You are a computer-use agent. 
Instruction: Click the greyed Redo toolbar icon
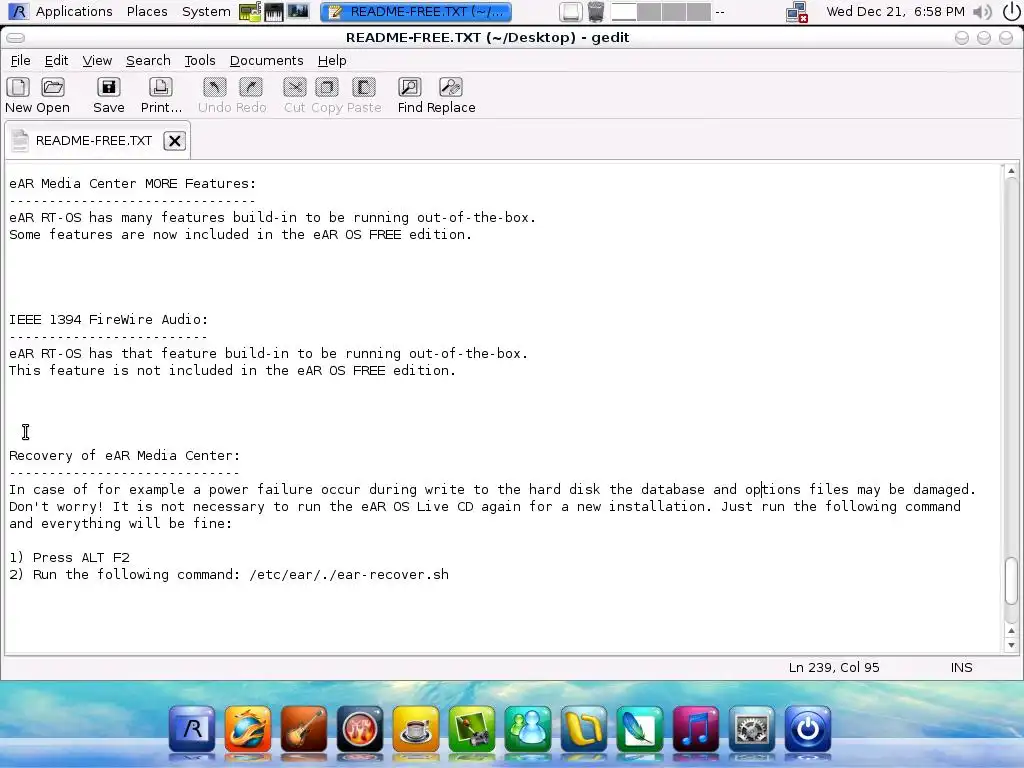click(x=251, y=95)
